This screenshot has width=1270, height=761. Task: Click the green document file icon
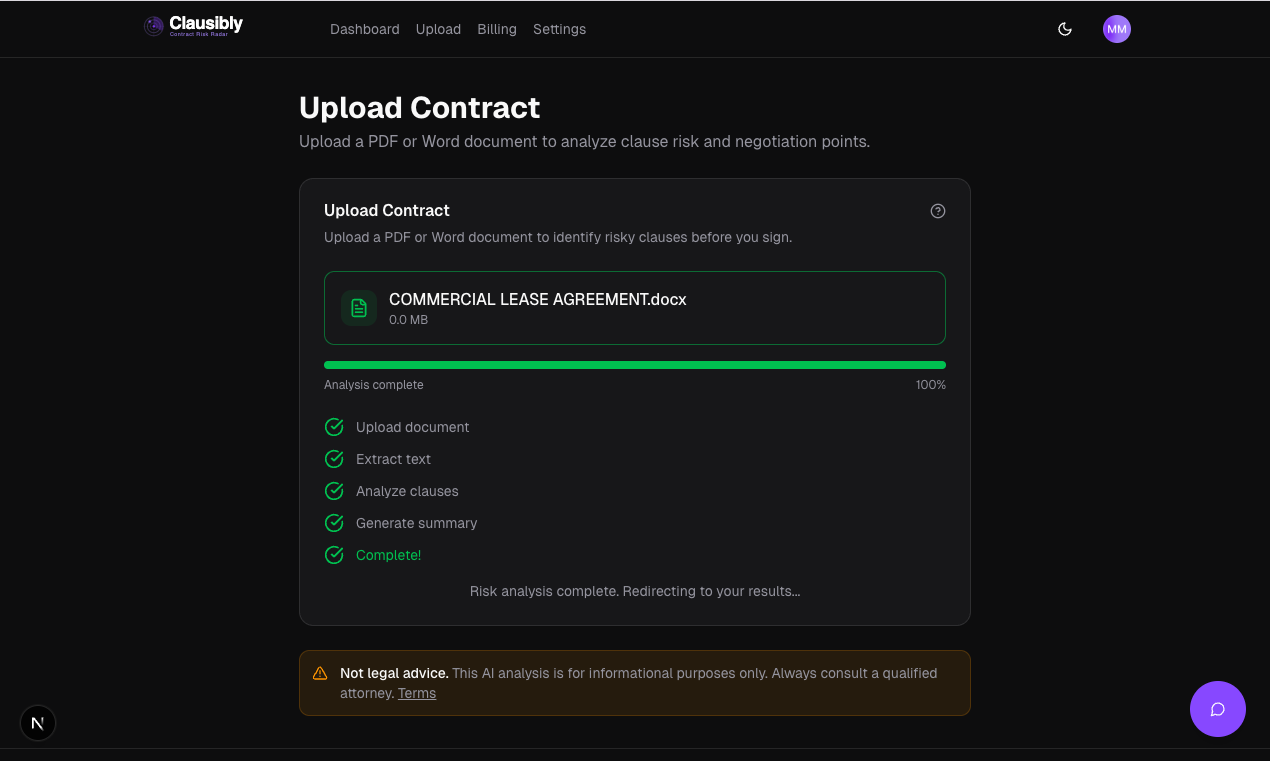(359, 308)
